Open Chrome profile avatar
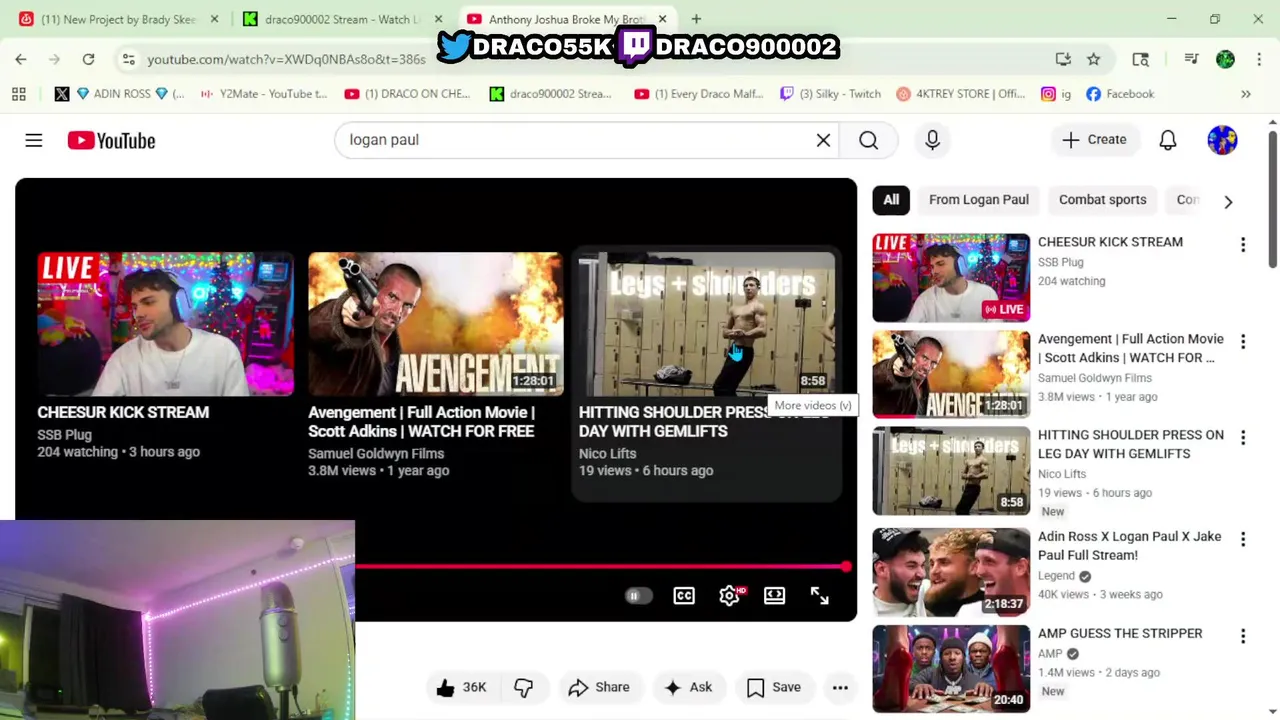This screenshot has height=720, width=1280. 1225,59
